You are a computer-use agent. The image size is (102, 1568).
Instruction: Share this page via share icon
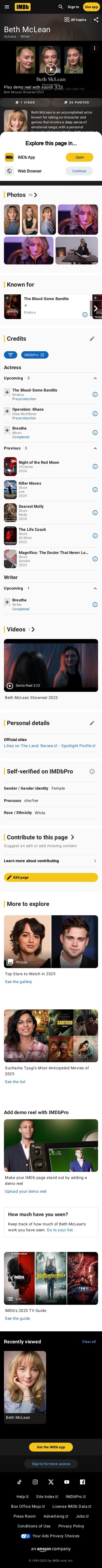pos(95,19)
